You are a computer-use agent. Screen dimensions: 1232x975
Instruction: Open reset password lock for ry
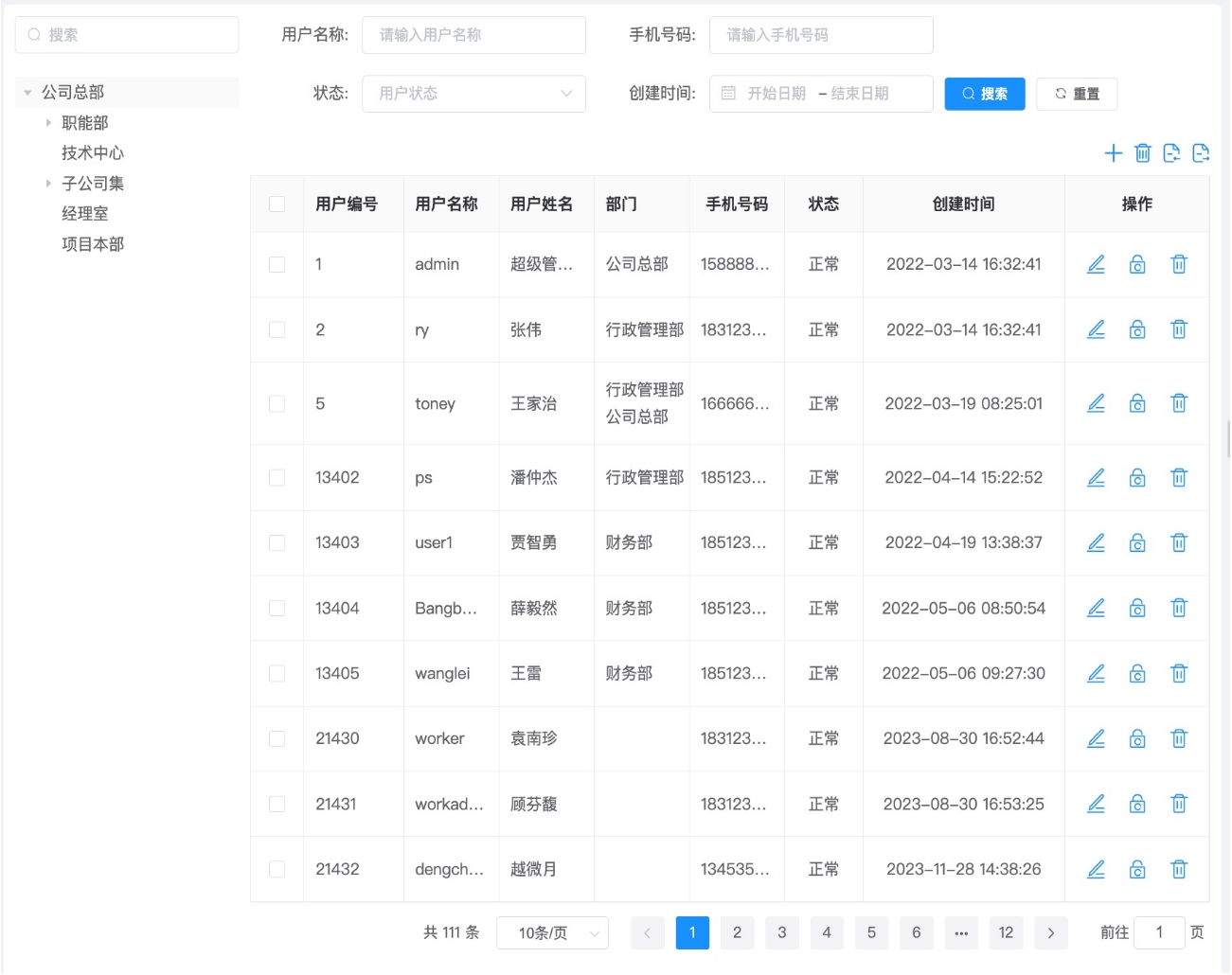(1137, 329)
